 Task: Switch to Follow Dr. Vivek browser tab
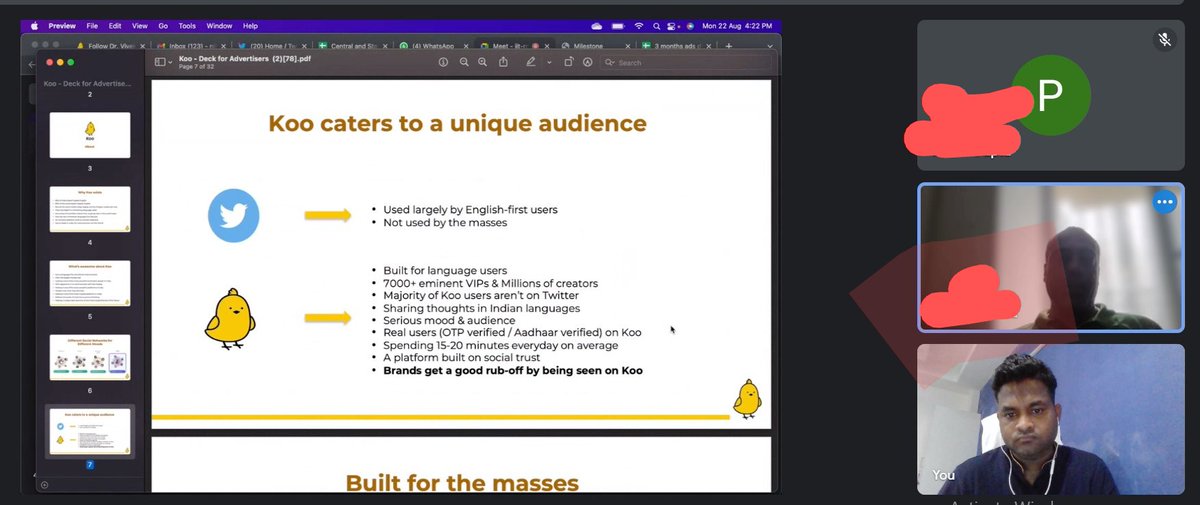(110, 46)
